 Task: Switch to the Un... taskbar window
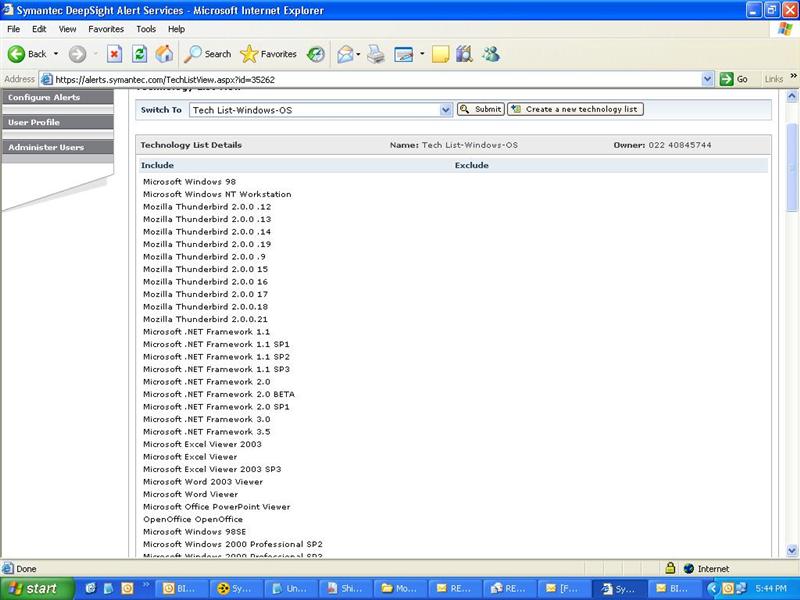pos(291,589)
